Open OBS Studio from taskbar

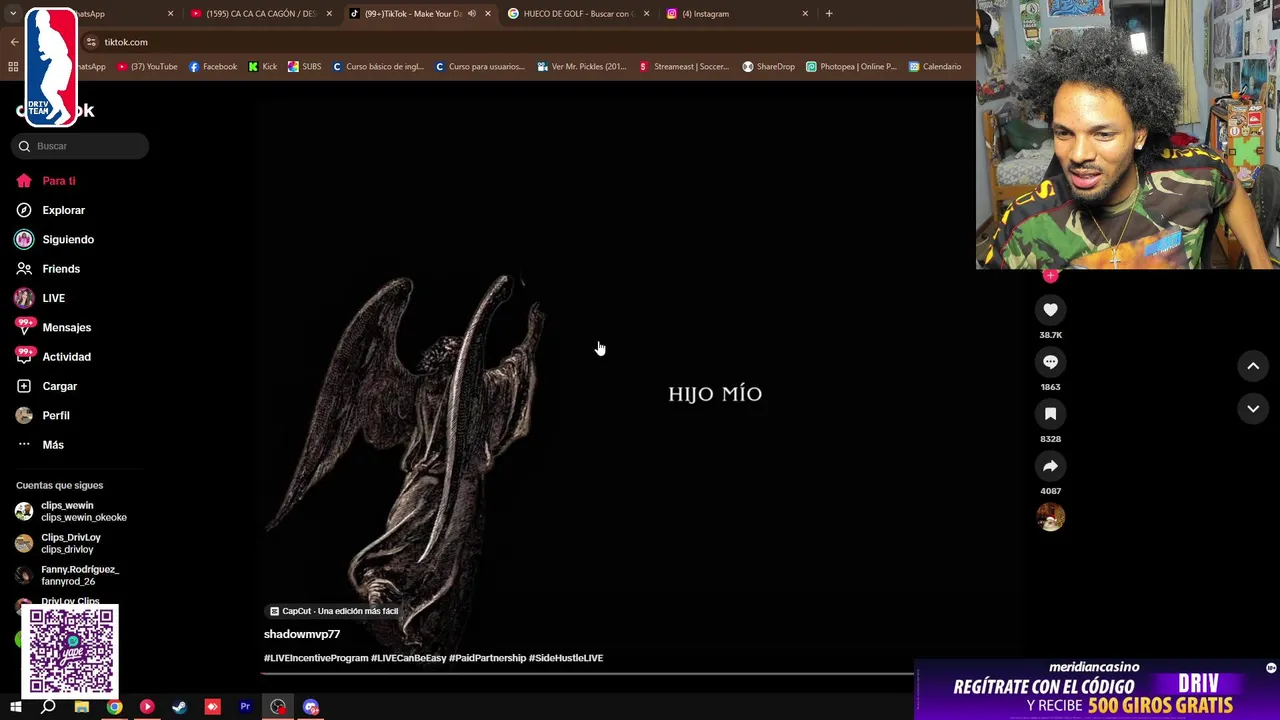[278, 707]
